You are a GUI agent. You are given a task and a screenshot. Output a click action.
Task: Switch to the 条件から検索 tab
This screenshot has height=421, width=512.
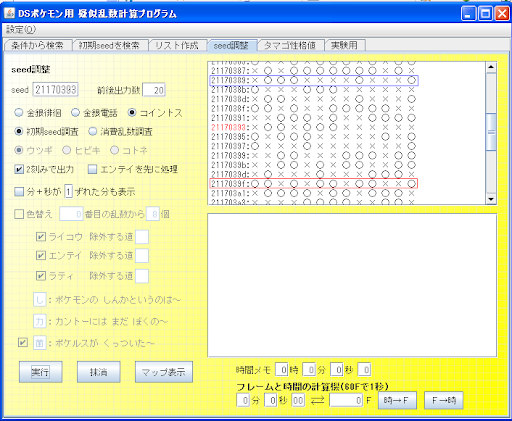coord(37,45)
